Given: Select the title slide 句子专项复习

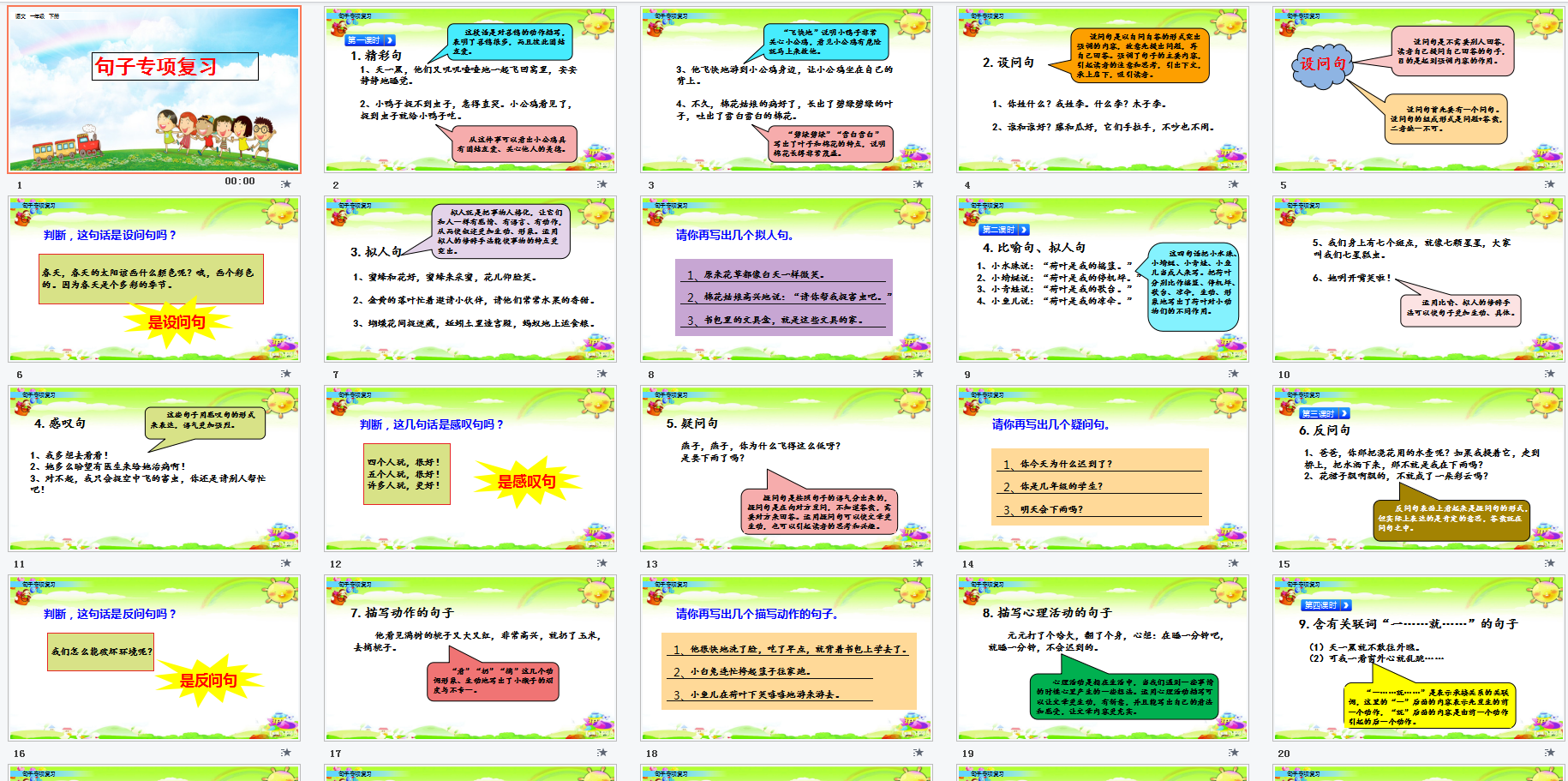Looking at the screenshot, I should coord(155,90).
